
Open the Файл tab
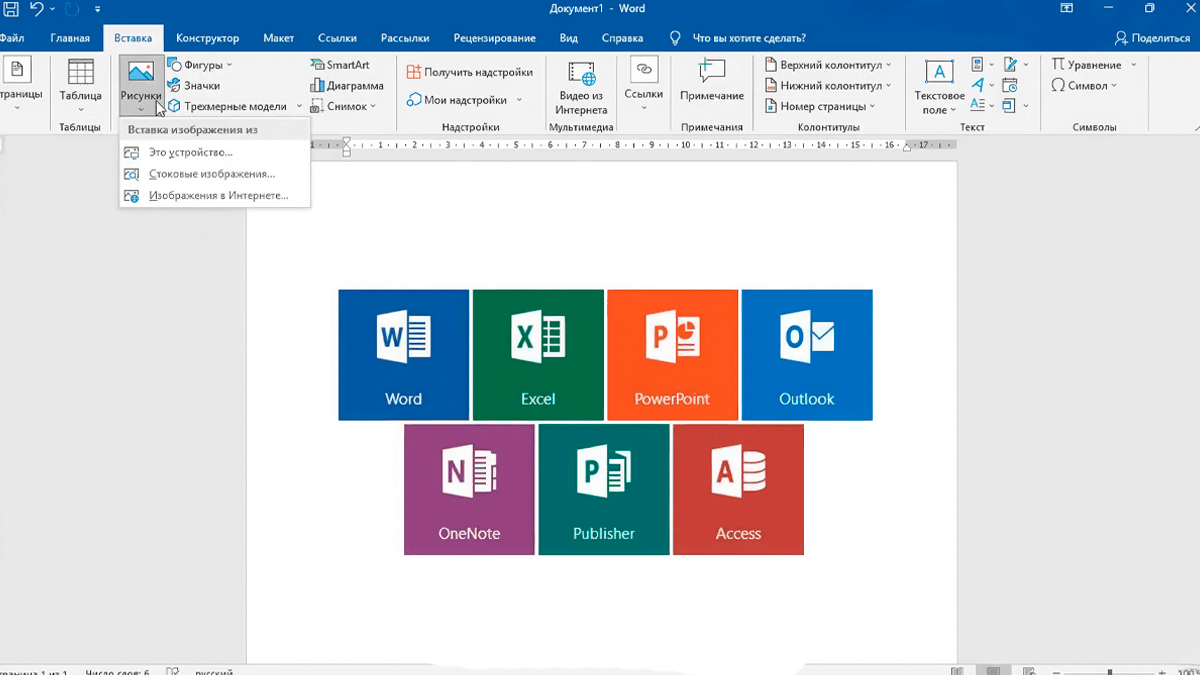12,38
